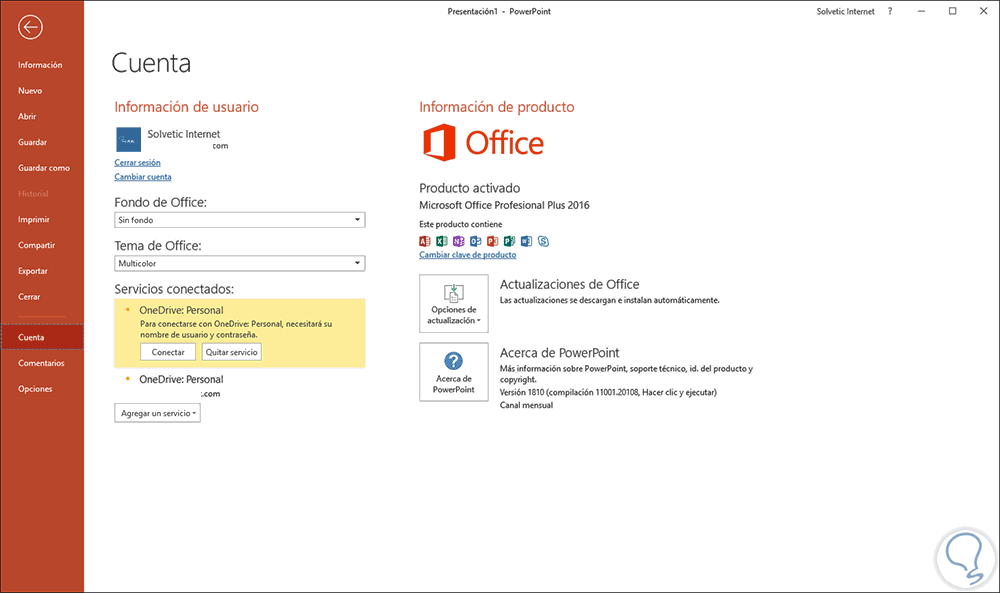The image size is (1000, 593).
Task: Click the Skype for Business icon
Action: click(543, 241)
